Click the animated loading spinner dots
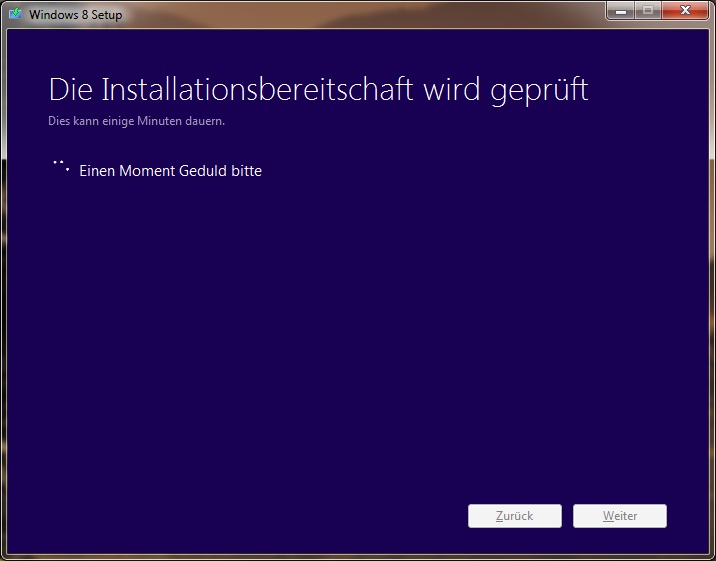This screenshot has width=716, height=561. (x=61, y=166)
